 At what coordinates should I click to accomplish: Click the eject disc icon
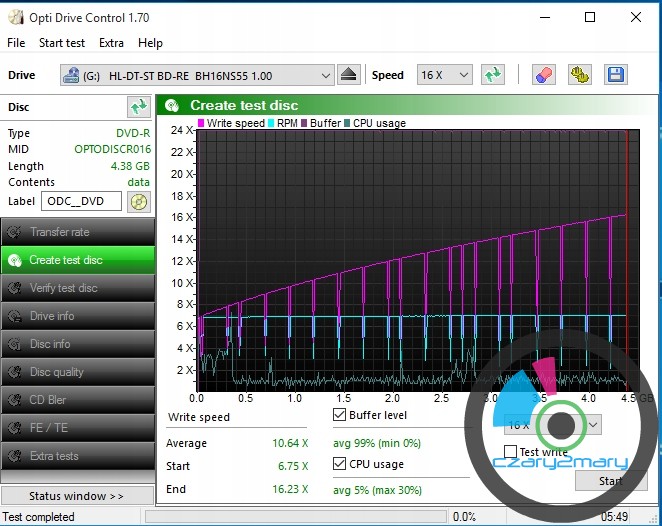coord(349,75)
